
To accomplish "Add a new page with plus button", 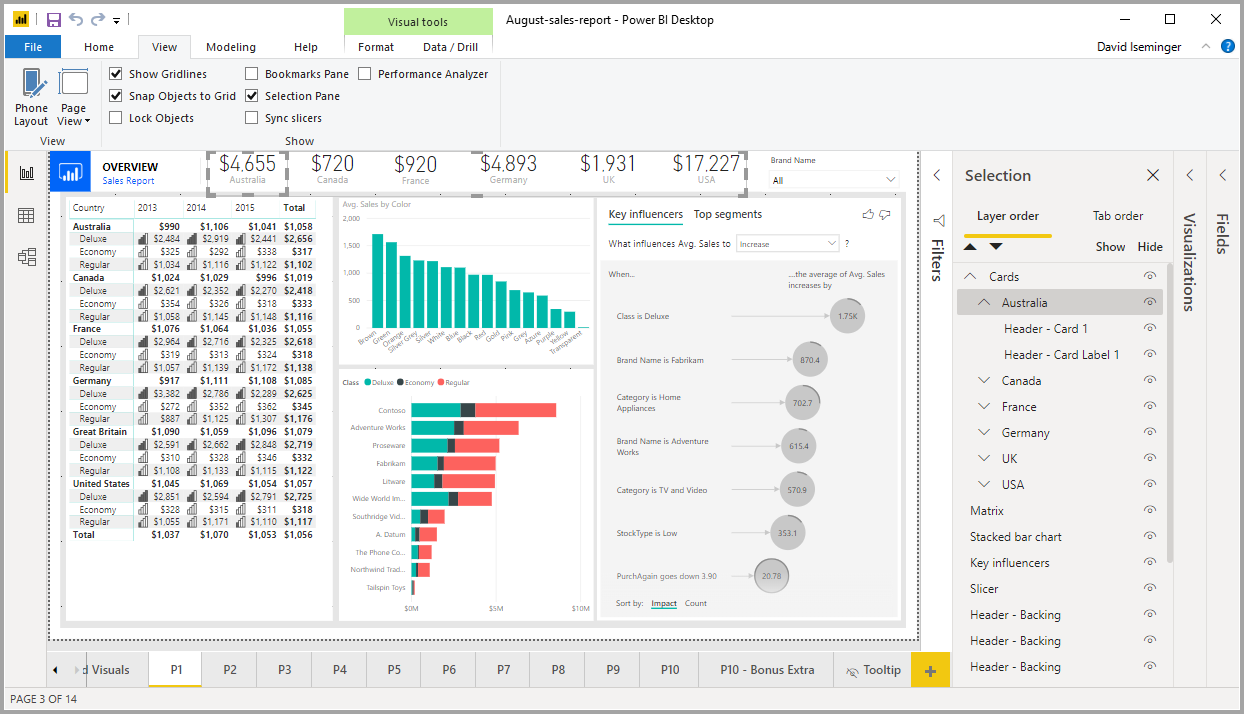I will [x=930, y=670].
